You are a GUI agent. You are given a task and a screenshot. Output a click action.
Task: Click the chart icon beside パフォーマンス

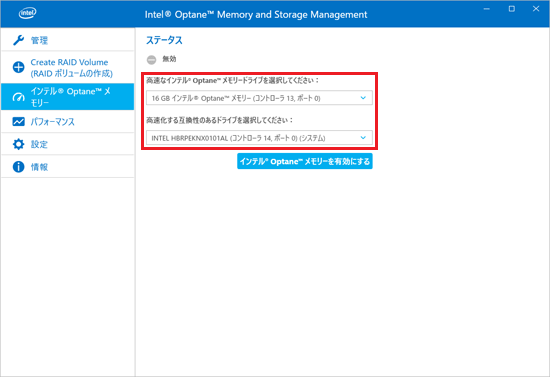(x=19, y=122)
